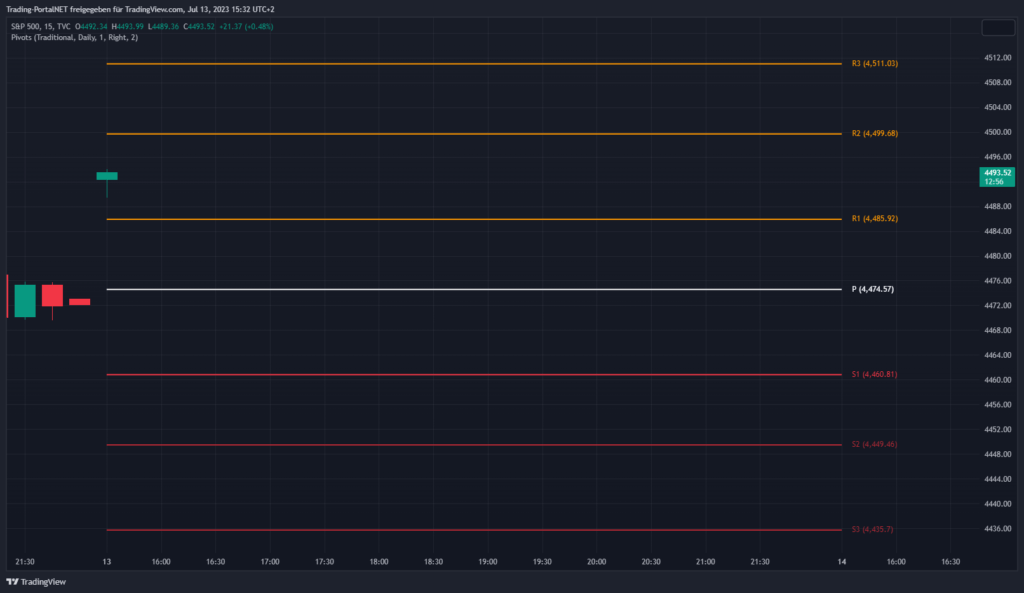Click the 18:00 label on the time axis
This screenshot has width=1024, height=593.
(x=378, y=562)
